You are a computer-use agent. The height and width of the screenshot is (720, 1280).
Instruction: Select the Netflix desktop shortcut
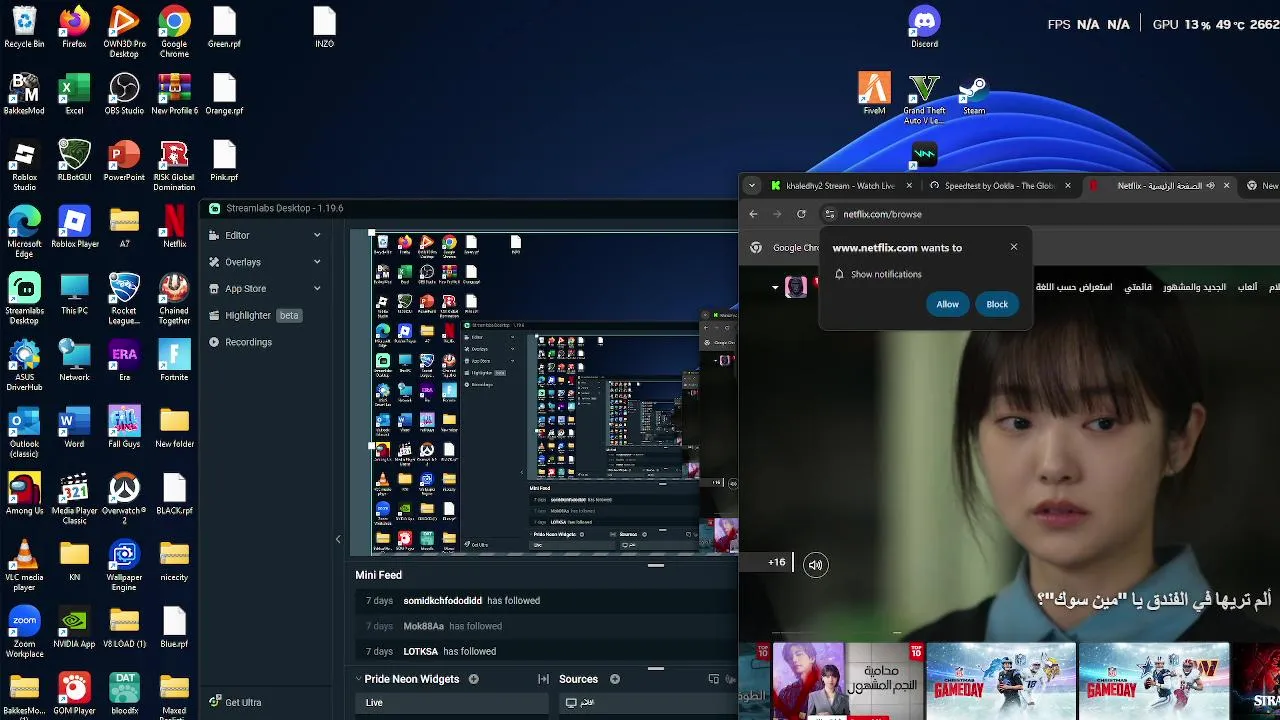174,227
